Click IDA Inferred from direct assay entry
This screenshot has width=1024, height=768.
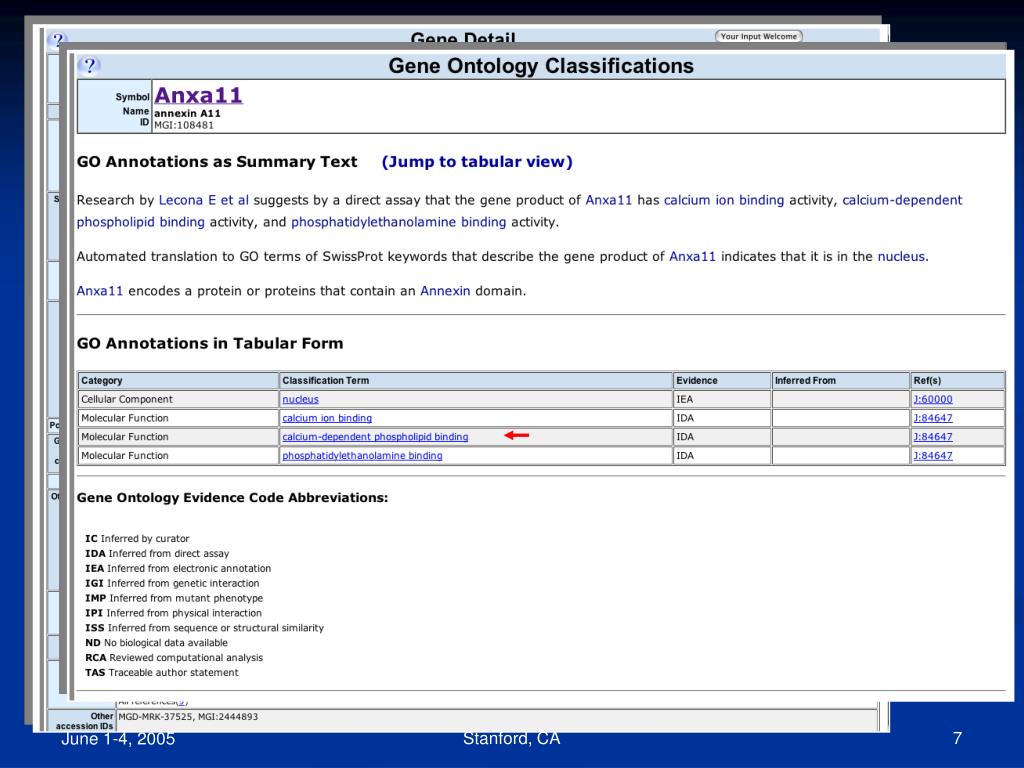click(157, 554)
